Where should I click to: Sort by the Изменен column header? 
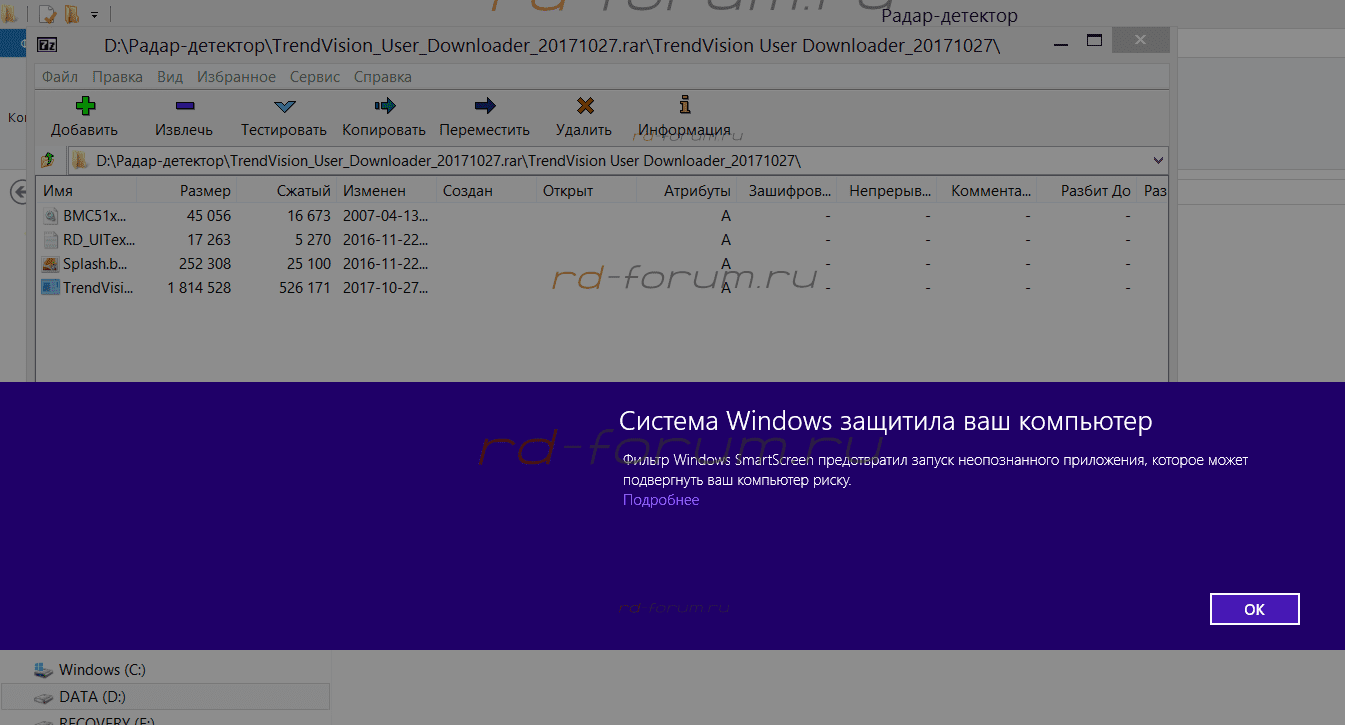(x=386, y=191)
